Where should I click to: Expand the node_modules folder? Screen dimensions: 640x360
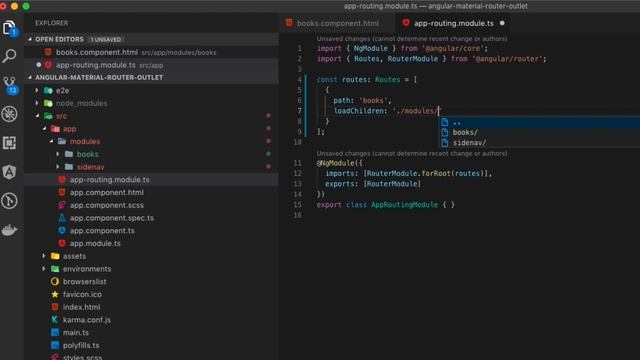pyautogui.click(x=37, y=103)
